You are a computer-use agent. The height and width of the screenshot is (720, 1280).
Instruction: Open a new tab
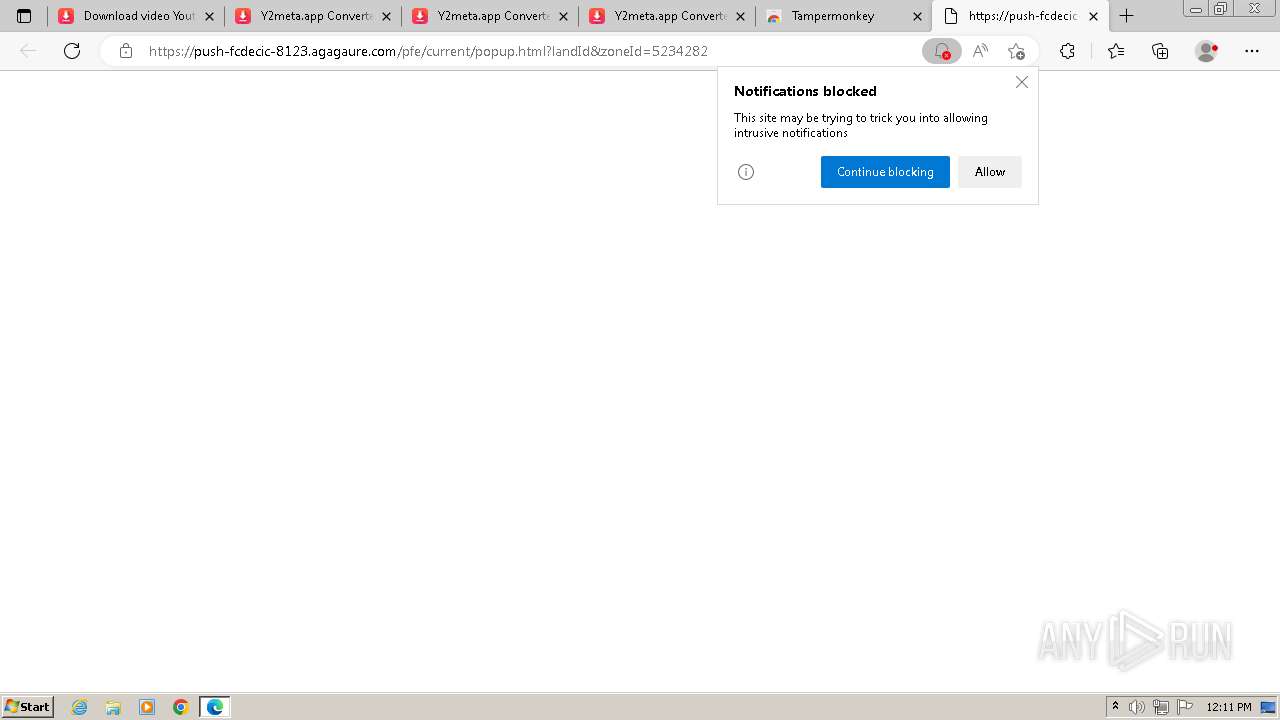pos(1127,16)
